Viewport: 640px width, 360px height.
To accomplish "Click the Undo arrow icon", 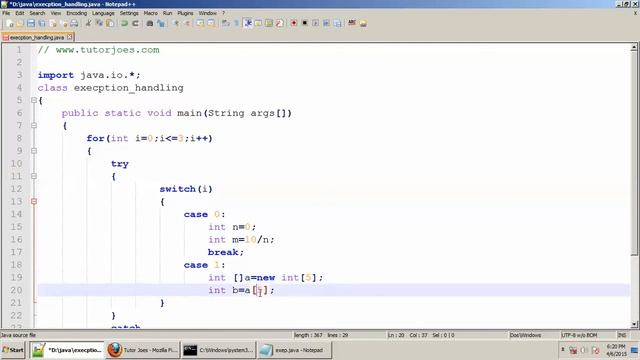I will tap(124, 23).
